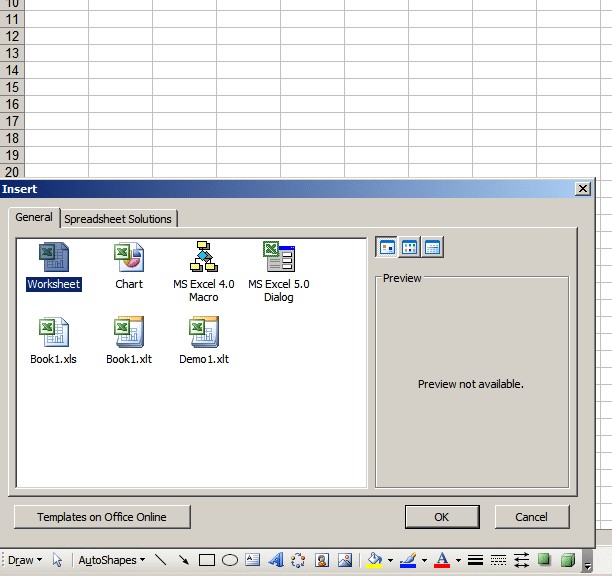Insert Picture from File
The image size is (612, 576).
(x=345, y=560)
